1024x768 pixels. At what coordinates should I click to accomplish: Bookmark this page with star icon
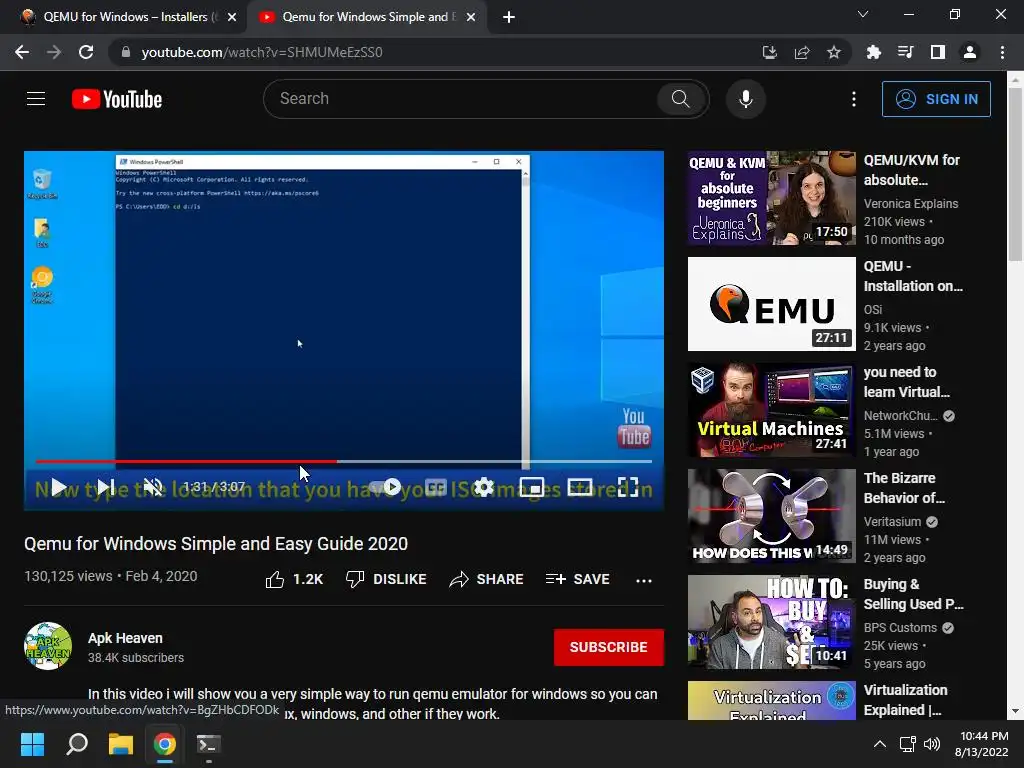[834, 52]
